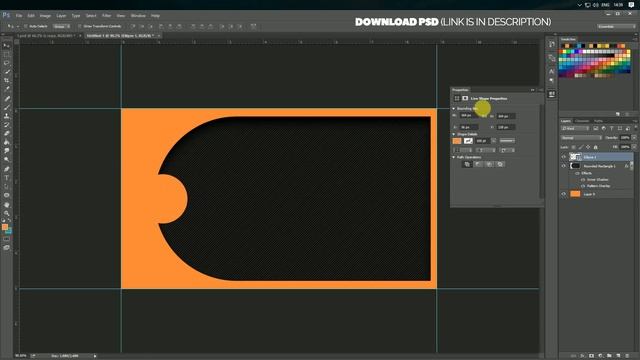
Task: Click the orange foreground color swatch
Action: [5, 227]
